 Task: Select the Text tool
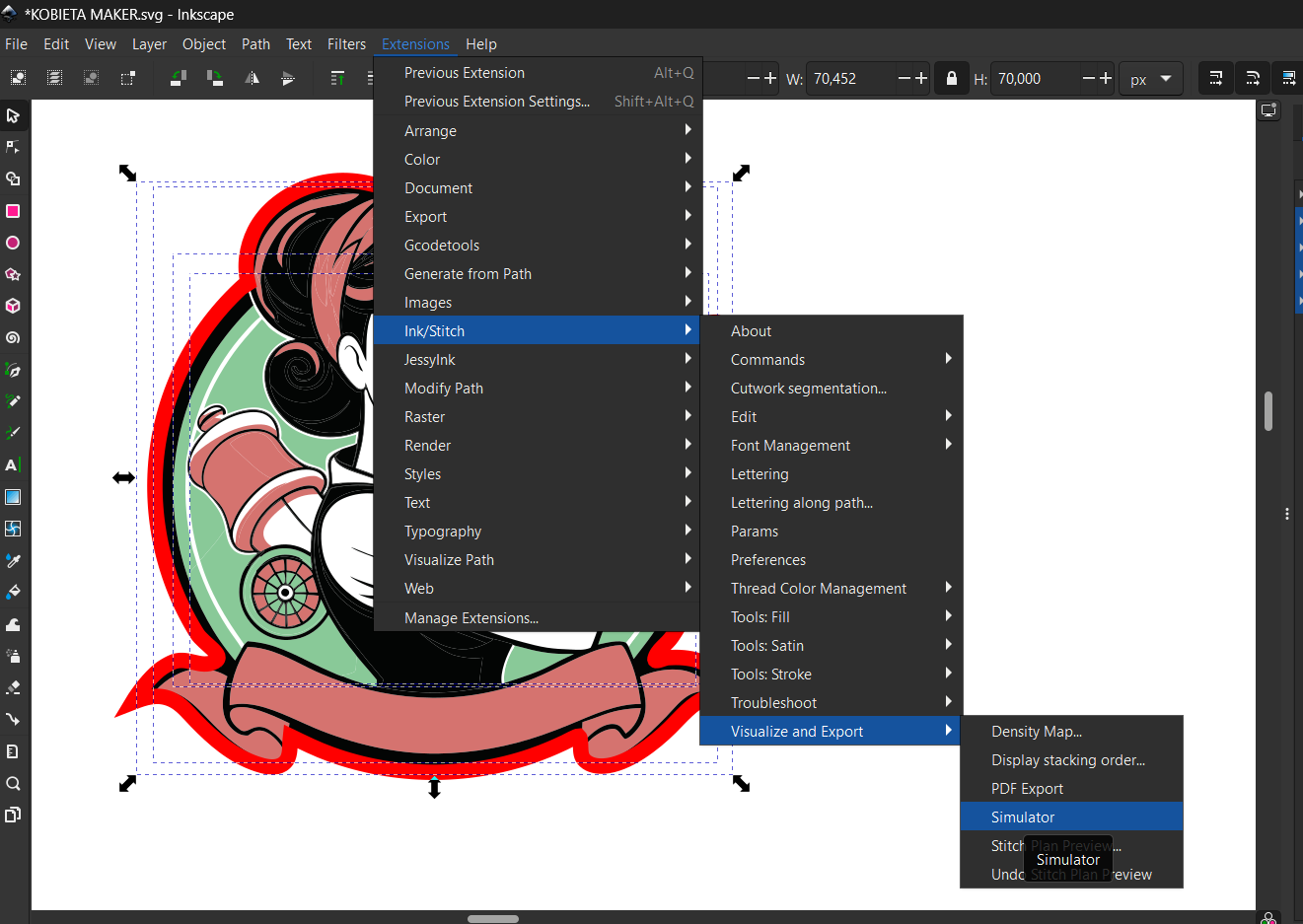[x=13, y=464]
